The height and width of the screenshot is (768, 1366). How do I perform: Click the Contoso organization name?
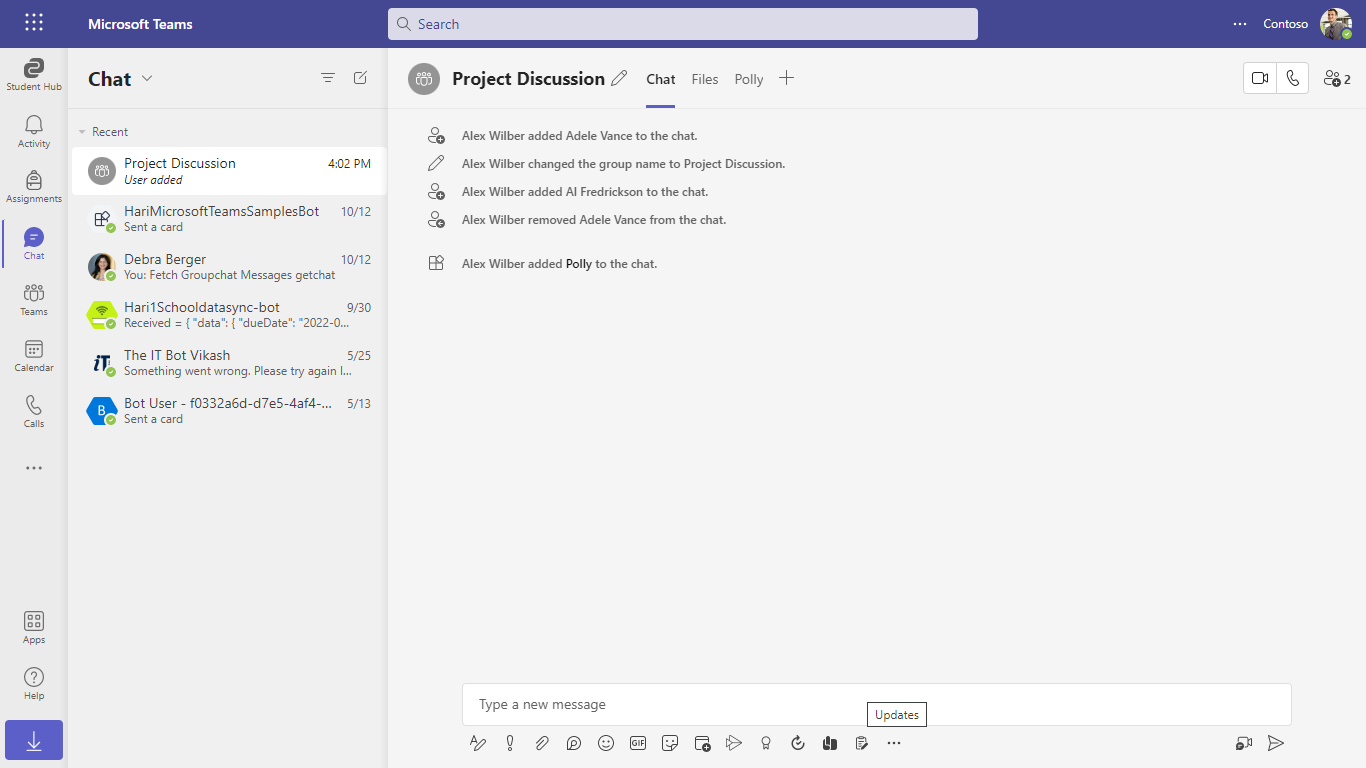[1286, 24]
